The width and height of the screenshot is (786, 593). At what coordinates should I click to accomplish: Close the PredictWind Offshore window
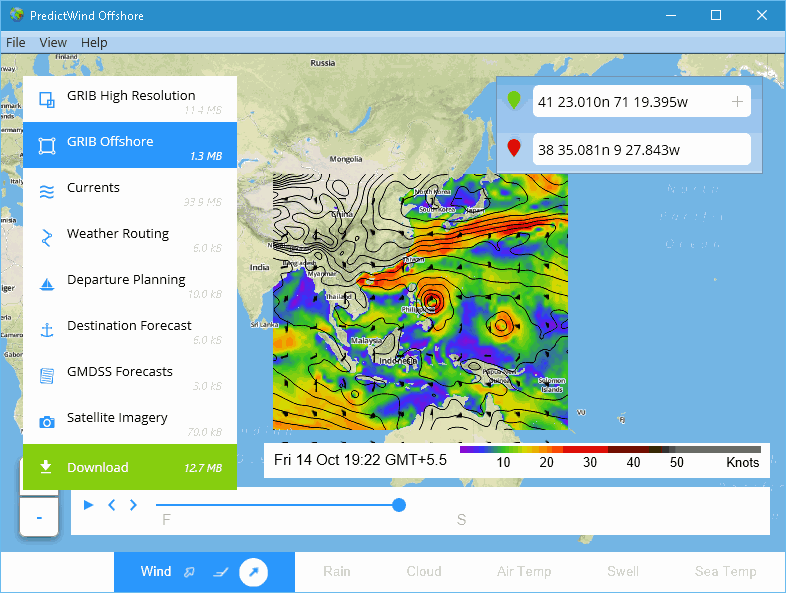tap(762, 15)
